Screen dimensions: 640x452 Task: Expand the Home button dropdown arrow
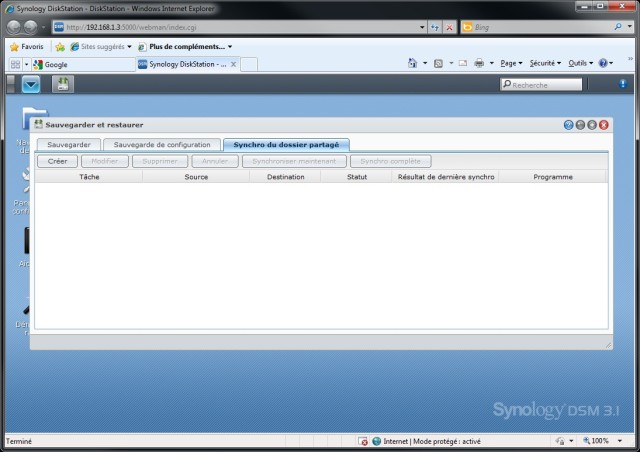click(x=425, y=63)
